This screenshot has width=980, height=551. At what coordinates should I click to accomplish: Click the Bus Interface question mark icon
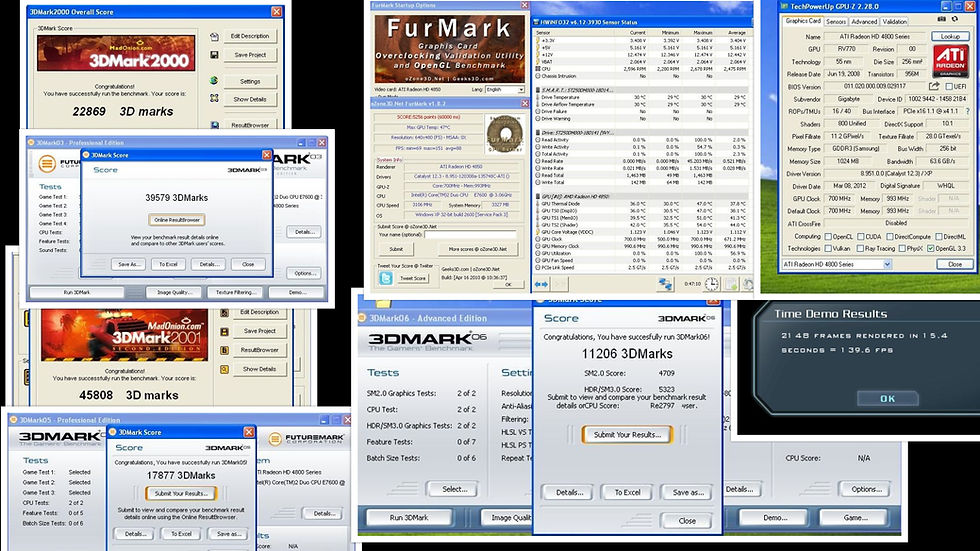point(968,111)
